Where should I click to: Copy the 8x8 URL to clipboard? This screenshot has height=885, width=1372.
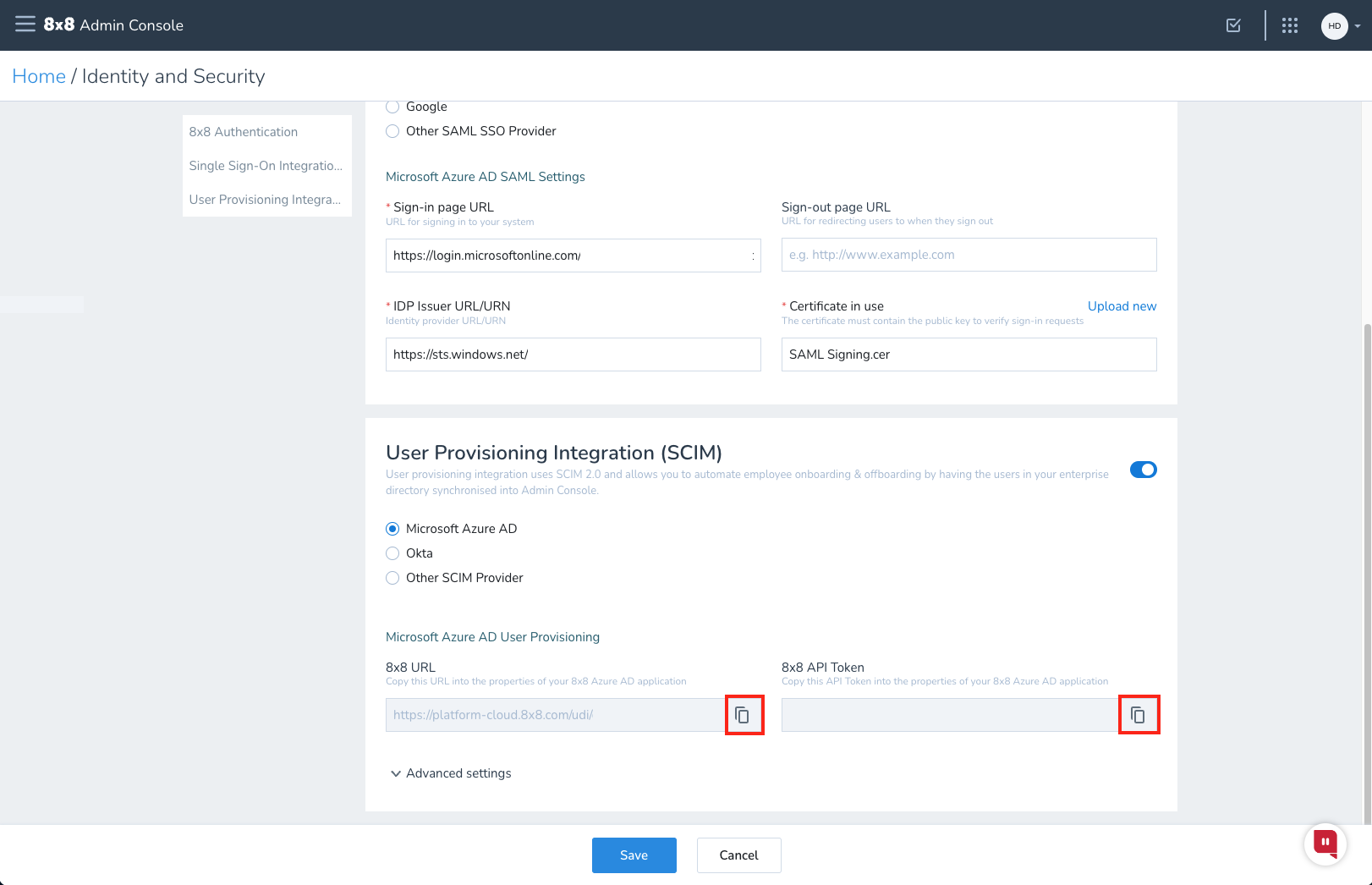744,715
